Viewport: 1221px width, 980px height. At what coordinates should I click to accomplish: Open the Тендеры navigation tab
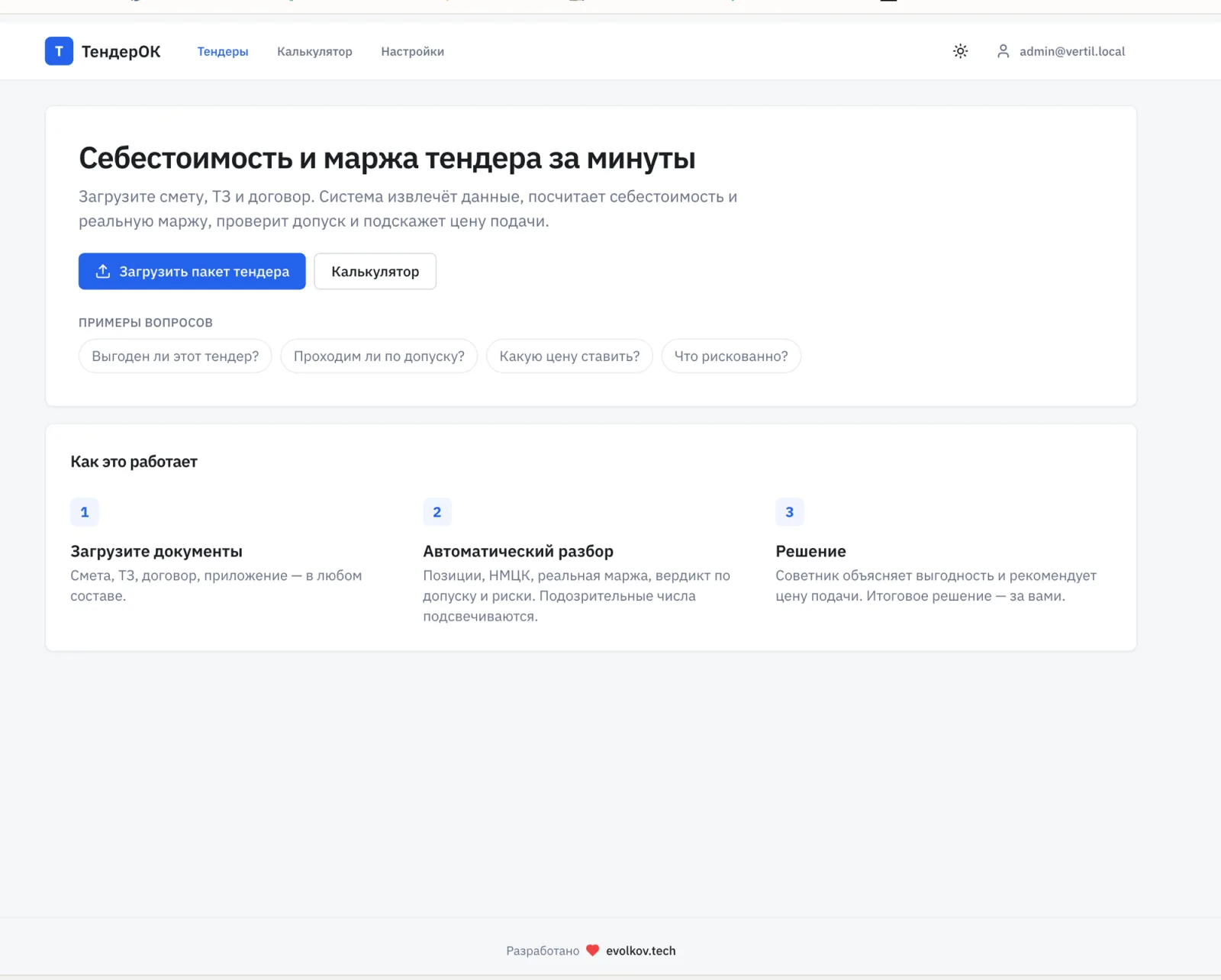[x=223, y=51]
